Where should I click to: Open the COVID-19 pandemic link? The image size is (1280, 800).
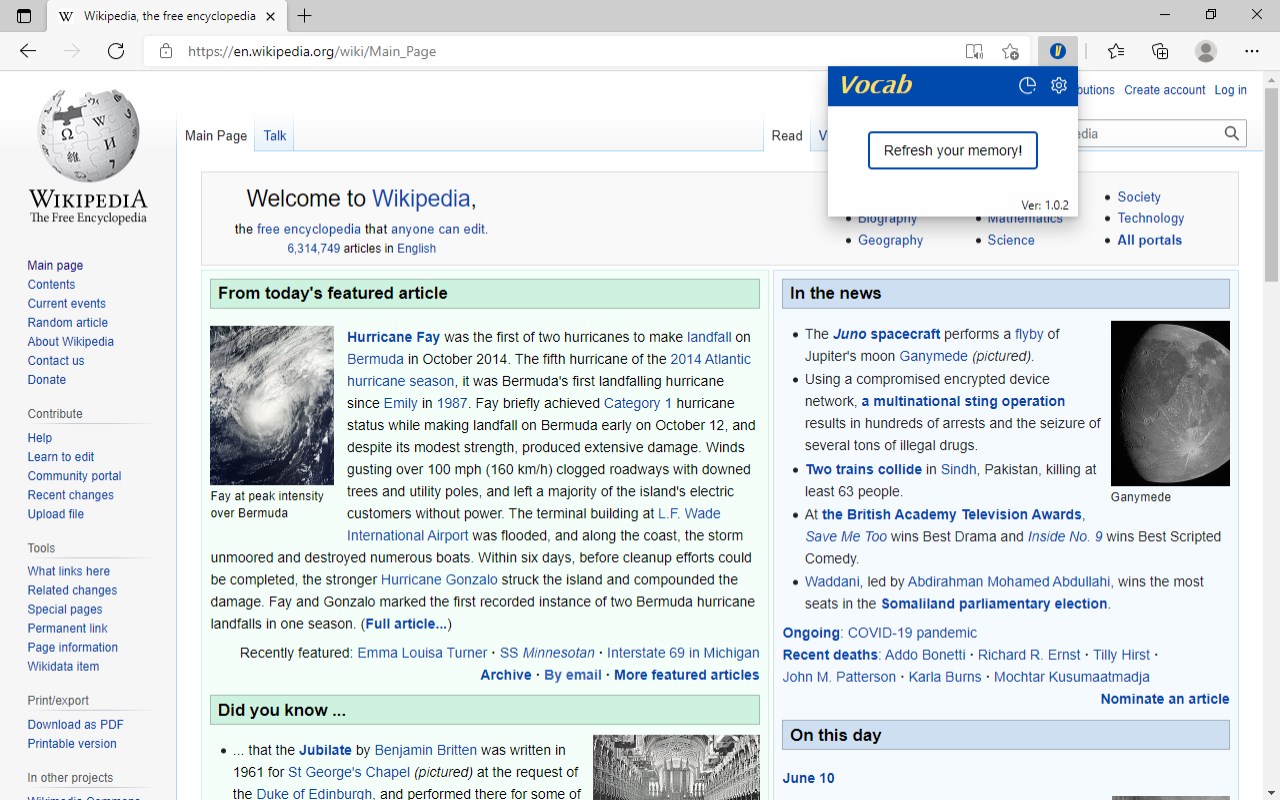(912, 633)
